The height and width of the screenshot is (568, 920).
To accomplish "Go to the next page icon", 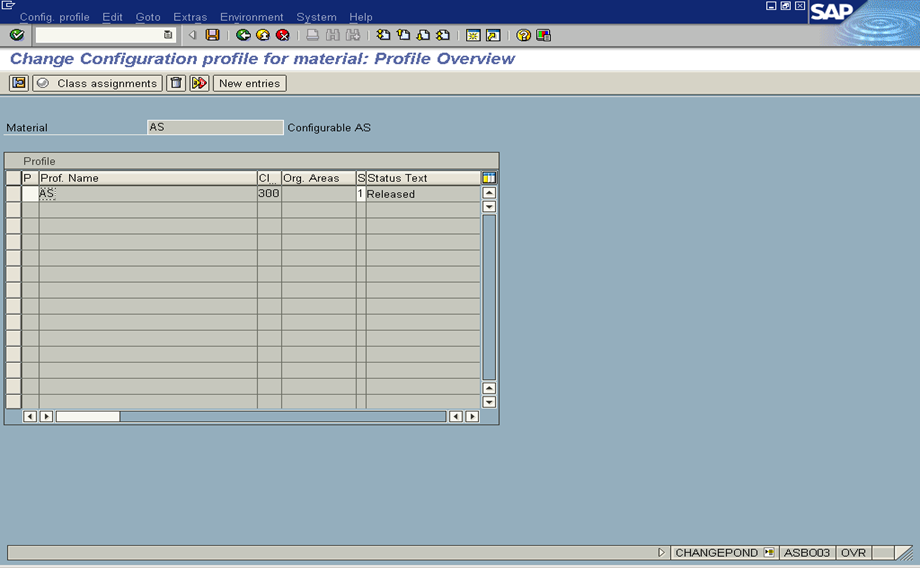I will [x=423, y=35].
